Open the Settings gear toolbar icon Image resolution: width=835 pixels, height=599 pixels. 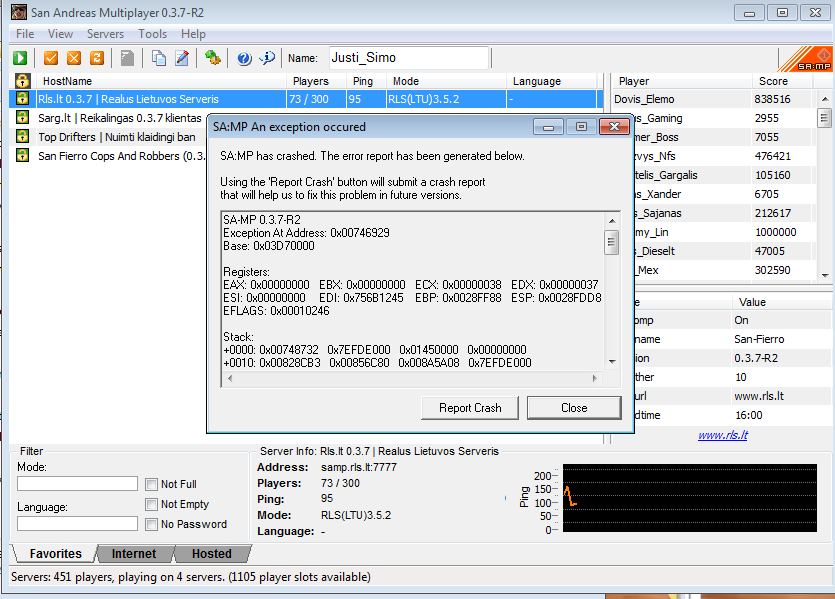pos(212,58)
